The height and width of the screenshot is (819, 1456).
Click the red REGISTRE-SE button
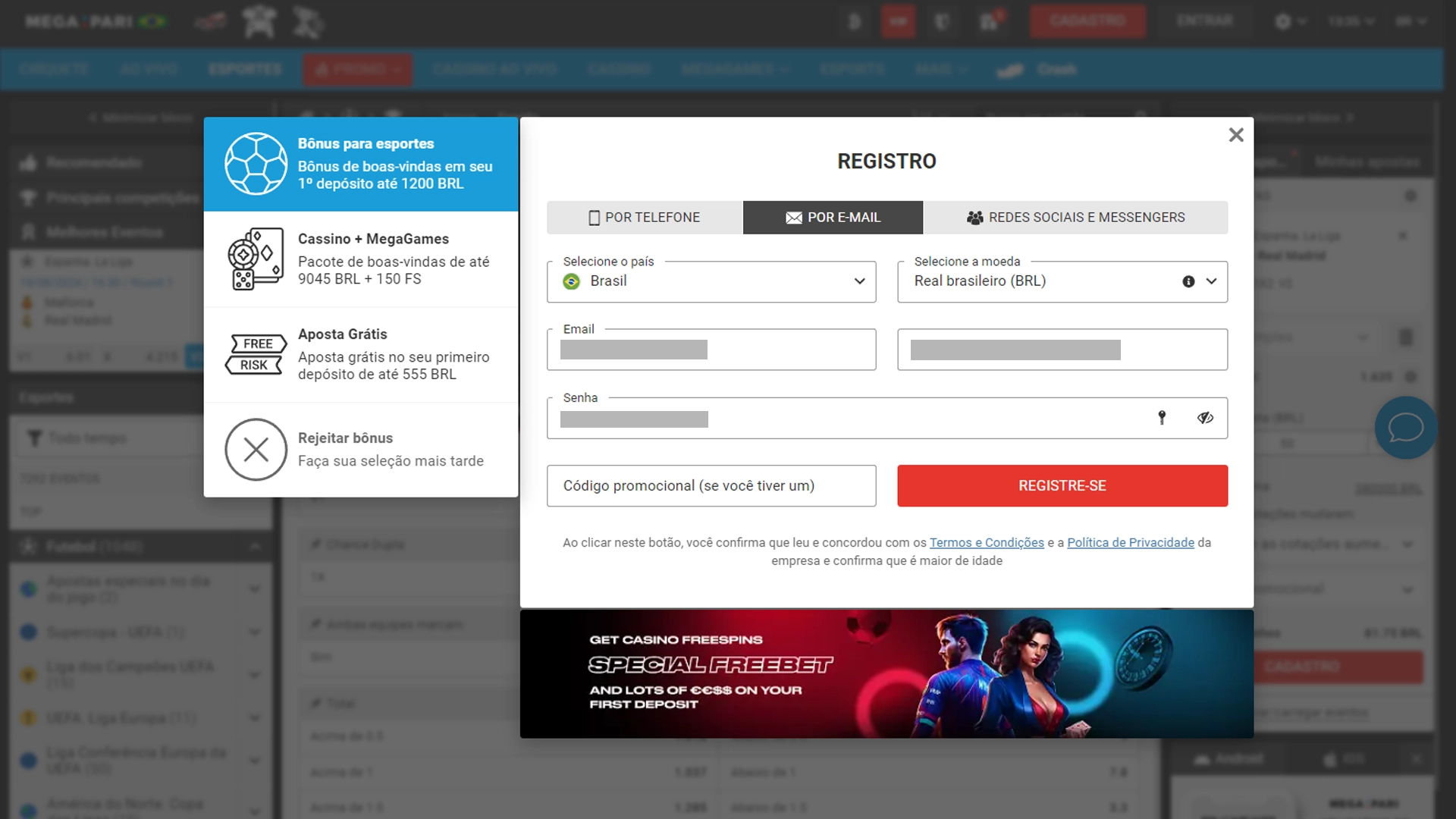(x=1062, y=486)
